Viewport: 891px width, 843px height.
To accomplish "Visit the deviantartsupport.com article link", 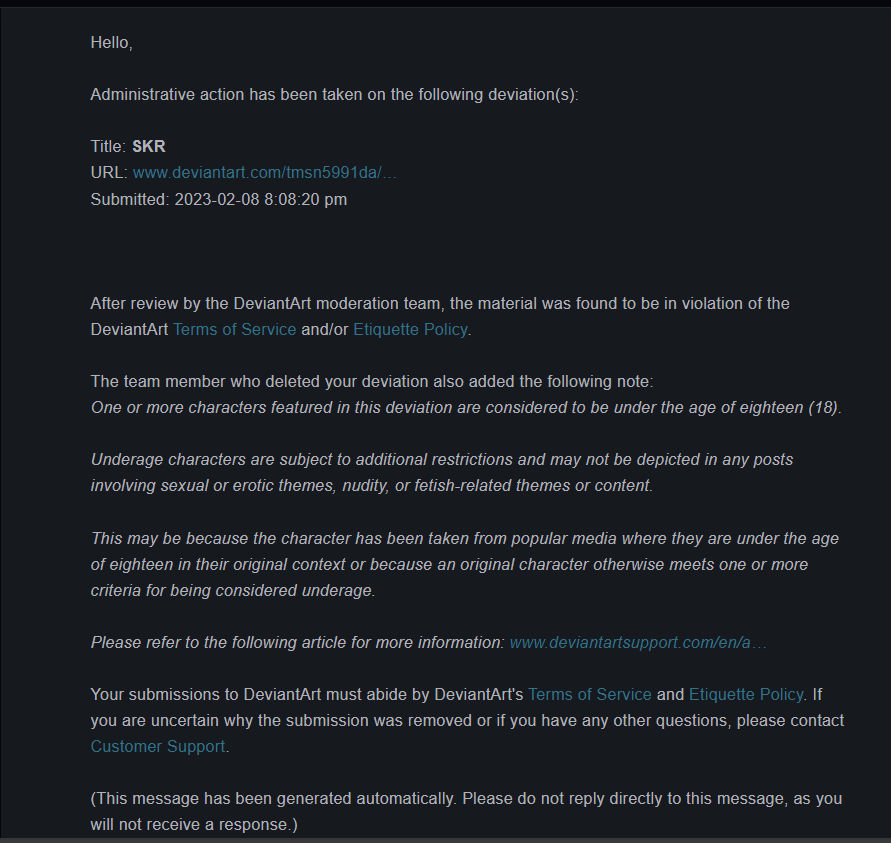I will coord(638,642).
